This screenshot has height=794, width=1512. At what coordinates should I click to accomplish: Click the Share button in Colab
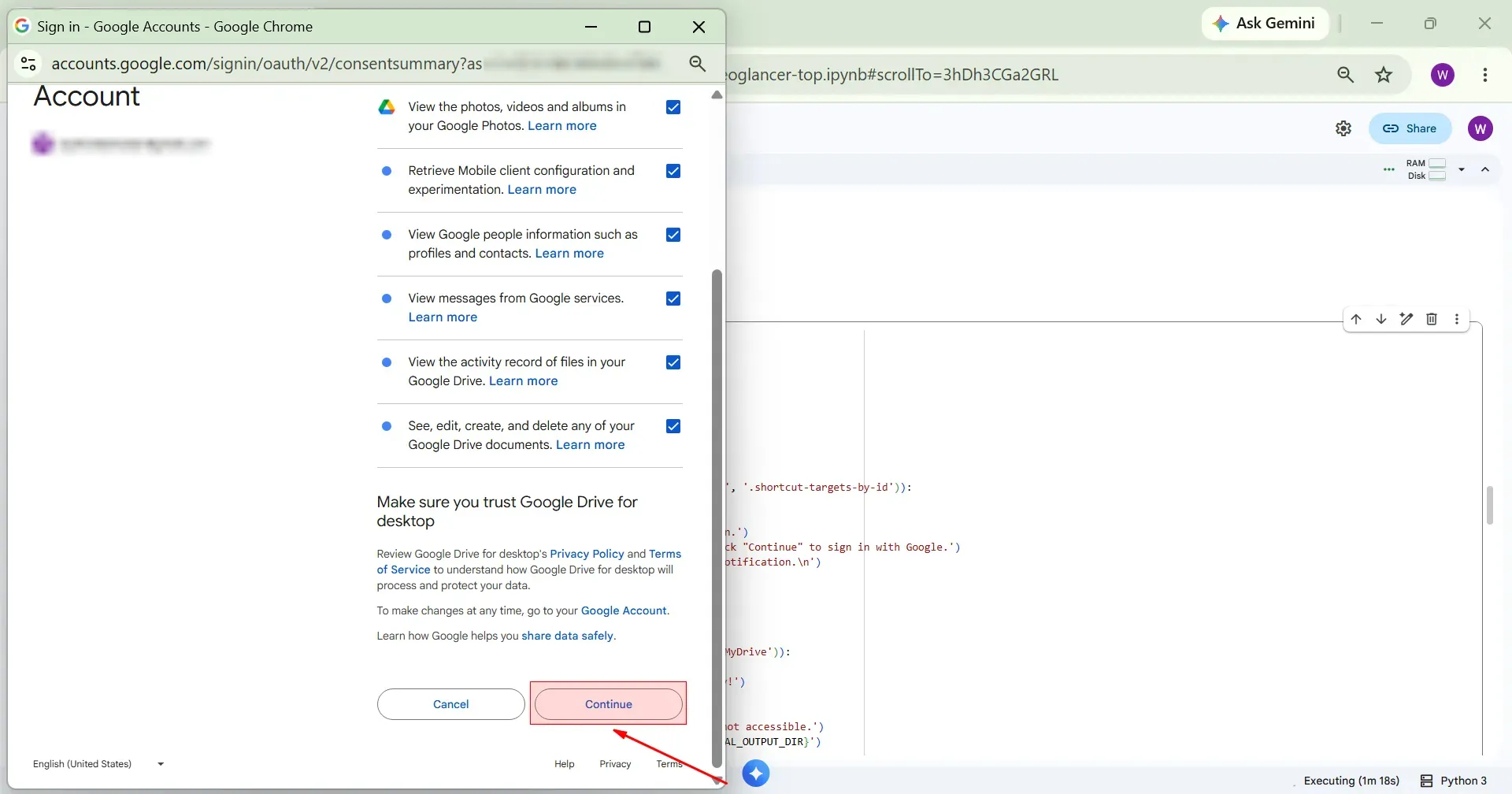pos(1410,128)
